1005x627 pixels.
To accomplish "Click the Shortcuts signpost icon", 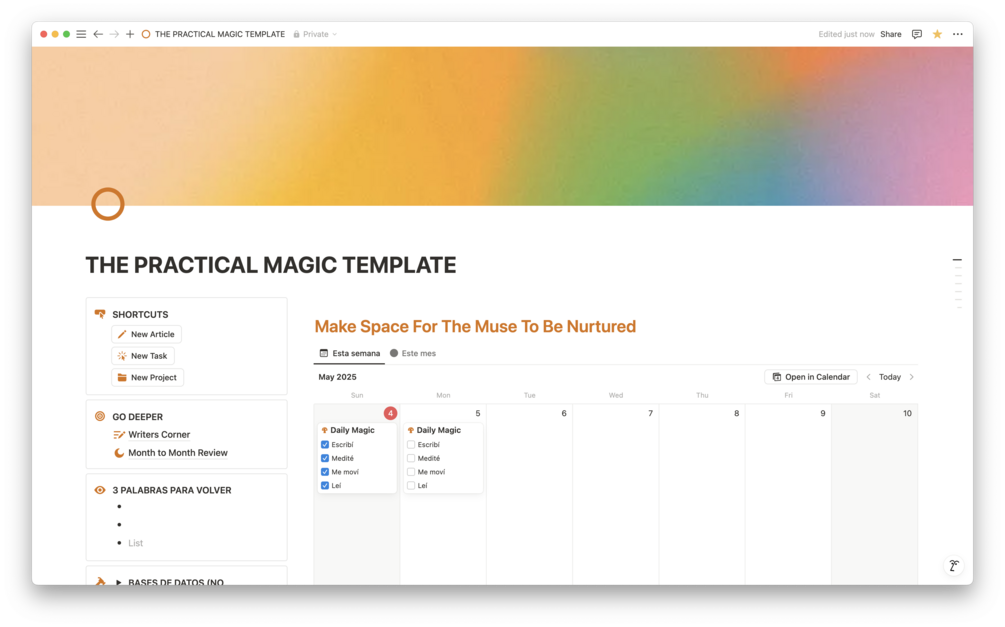I will point(100,314).
